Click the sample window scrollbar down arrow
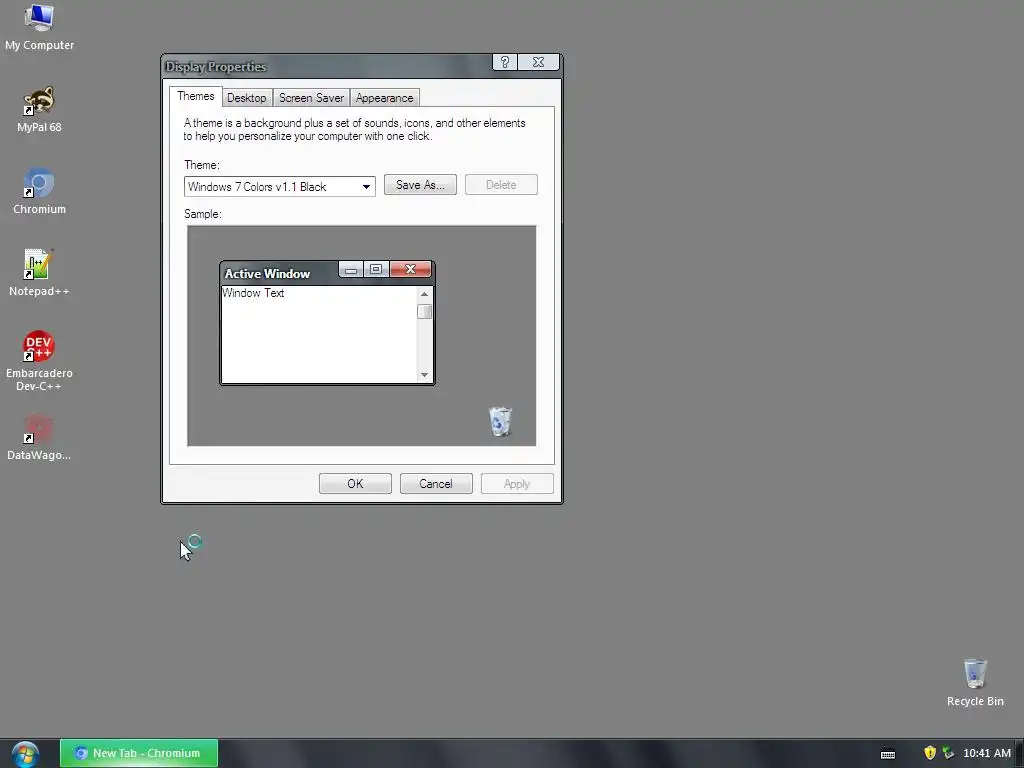The height and width of the screenshot is (768, 1024). click(424, 375)
